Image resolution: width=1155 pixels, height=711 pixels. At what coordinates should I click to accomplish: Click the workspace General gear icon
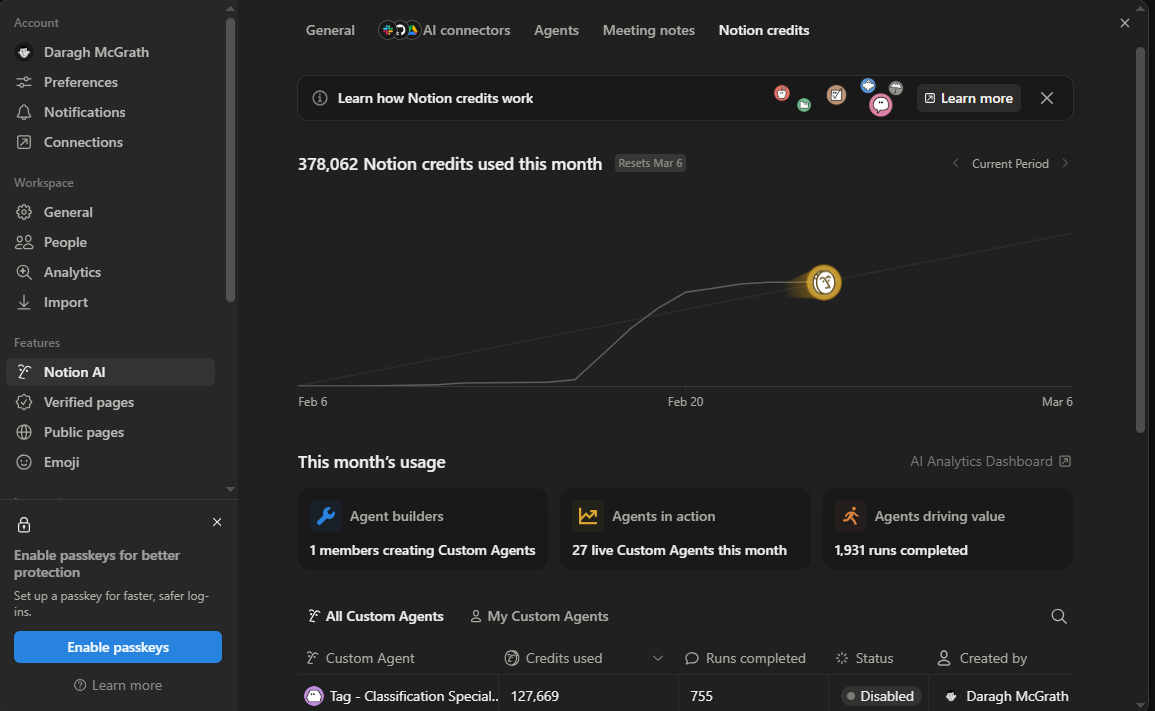tap(24, 212)
